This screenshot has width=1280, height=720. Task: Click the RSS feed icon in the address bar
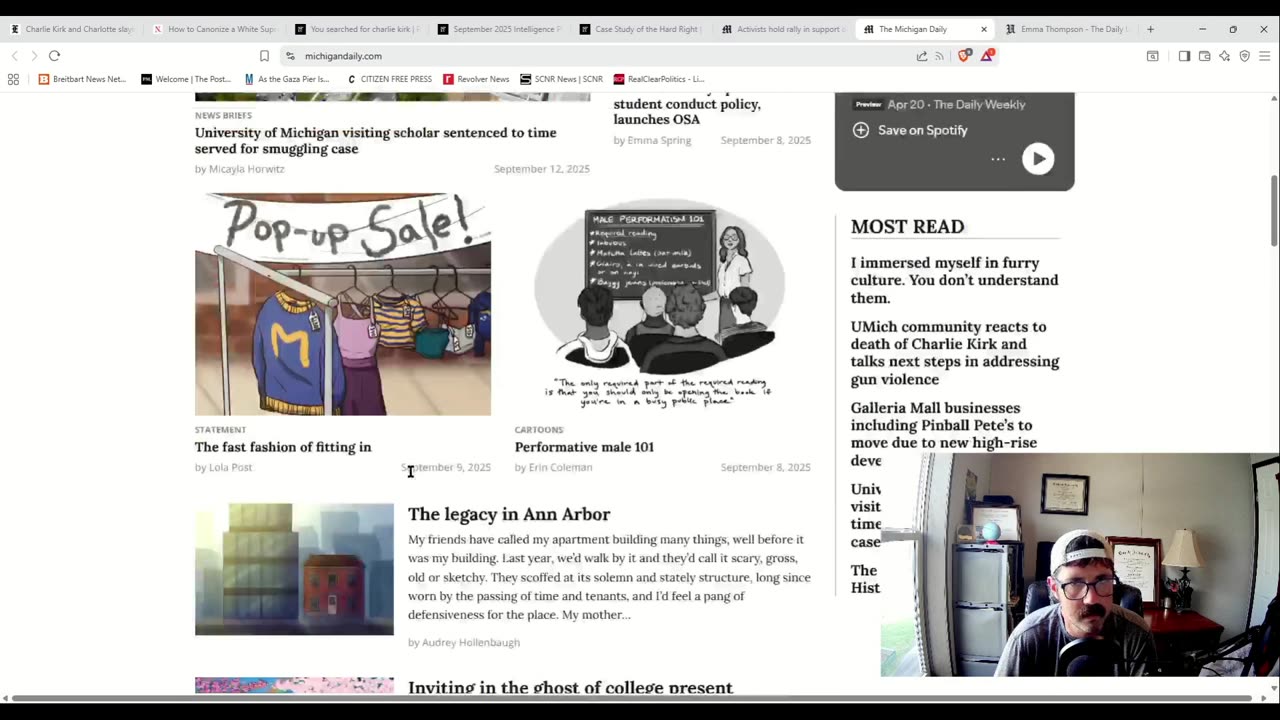[939, 56]
